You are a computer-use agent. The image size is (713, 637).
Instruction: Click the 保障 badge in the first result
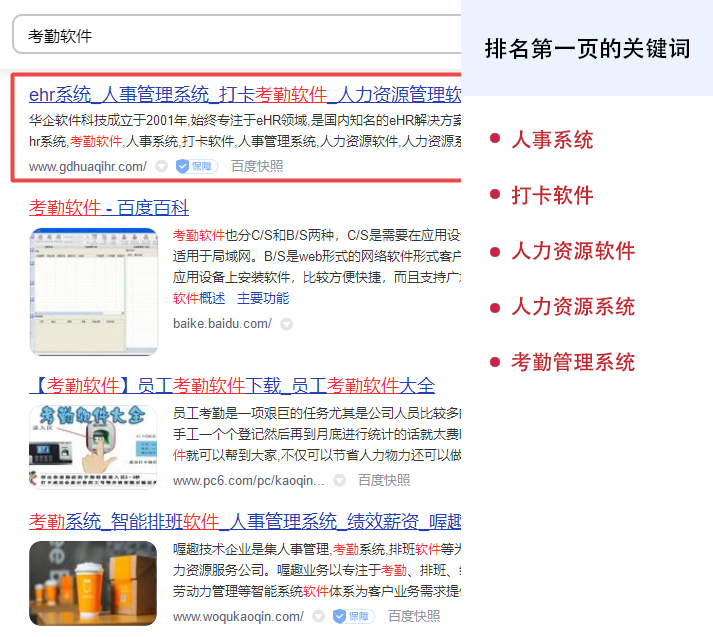click(x=196, y=166)
